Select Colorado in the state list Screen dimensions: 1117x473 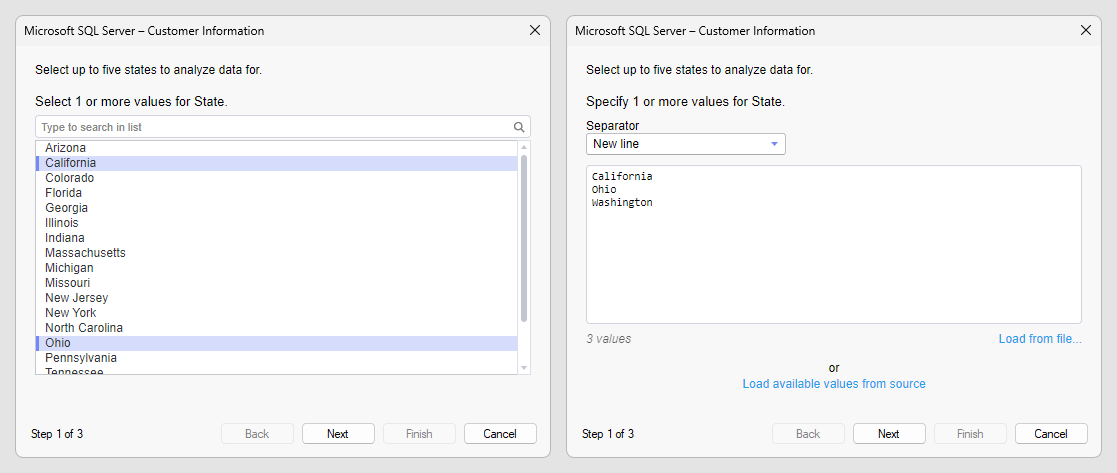tap(276, 178)
